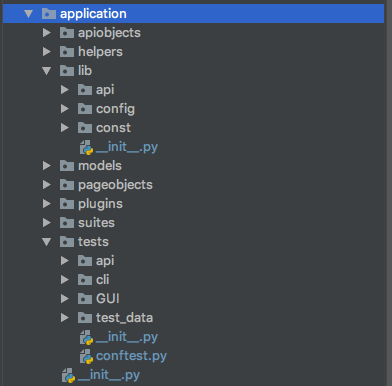Expand the config folder arrow
Viewport: 392px width, 386px height.
pos(65,109)
